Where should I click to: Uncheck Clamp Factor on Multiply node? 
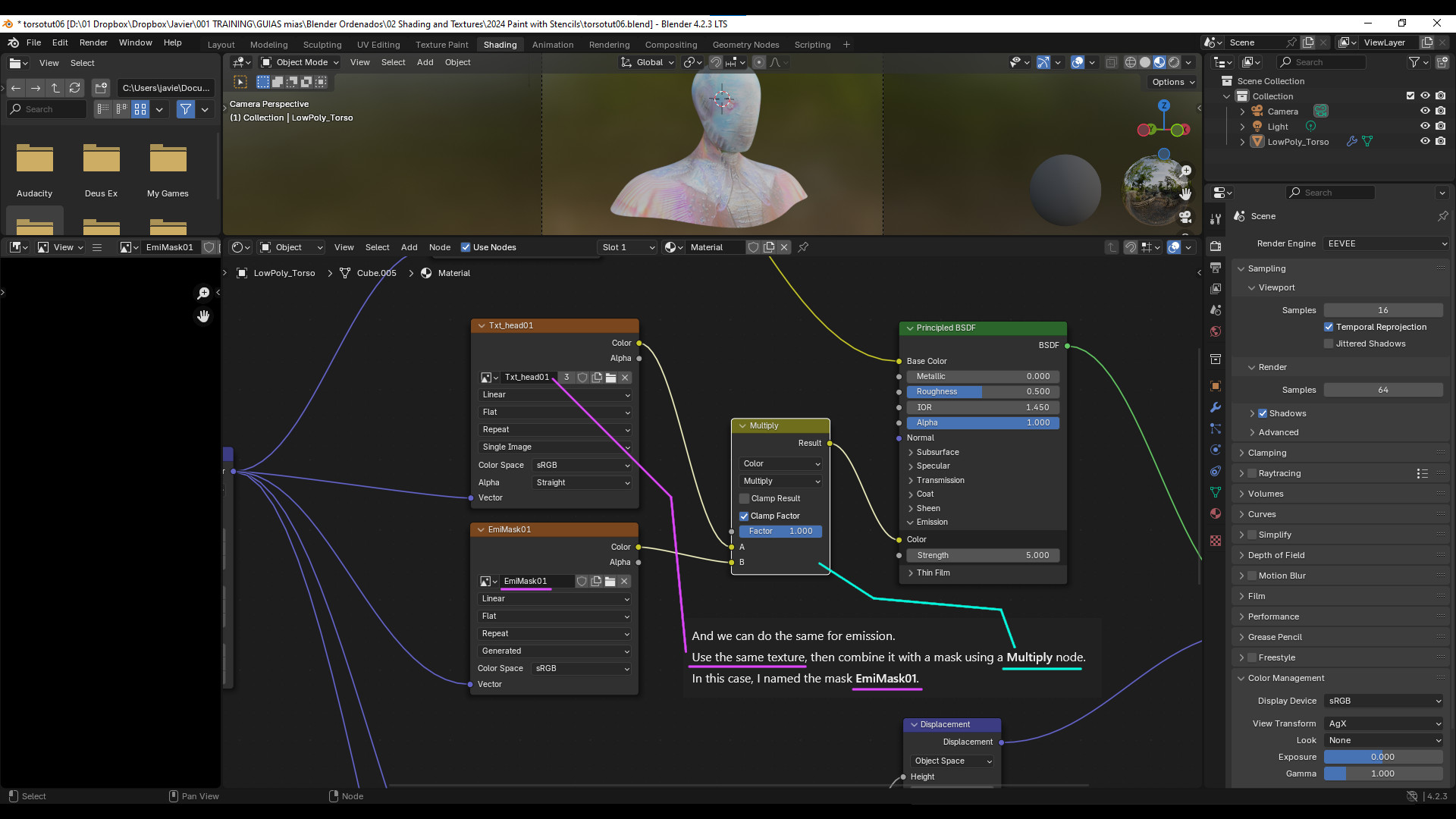(x=745, y=516)
